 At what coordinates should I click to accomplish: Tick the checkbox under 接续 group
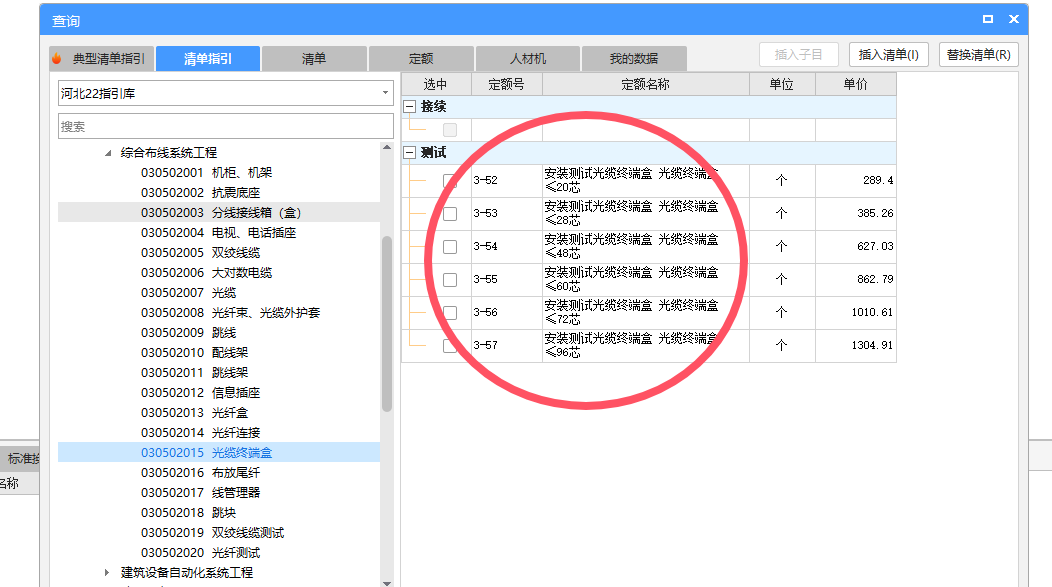click(450, 129)
